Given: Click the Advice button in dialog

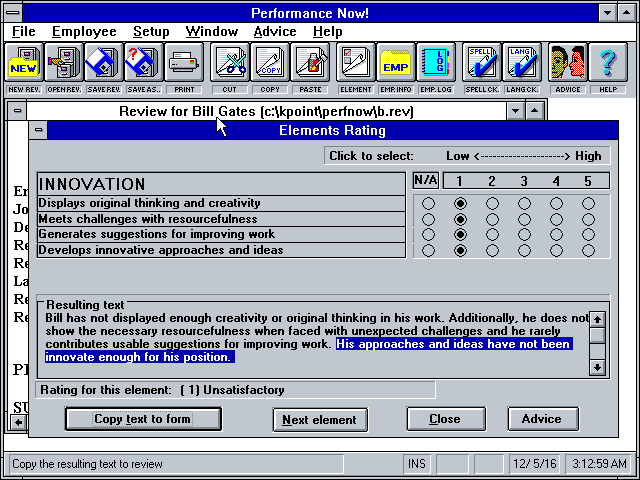Looking at the screenshot, I should pos(543,419).
